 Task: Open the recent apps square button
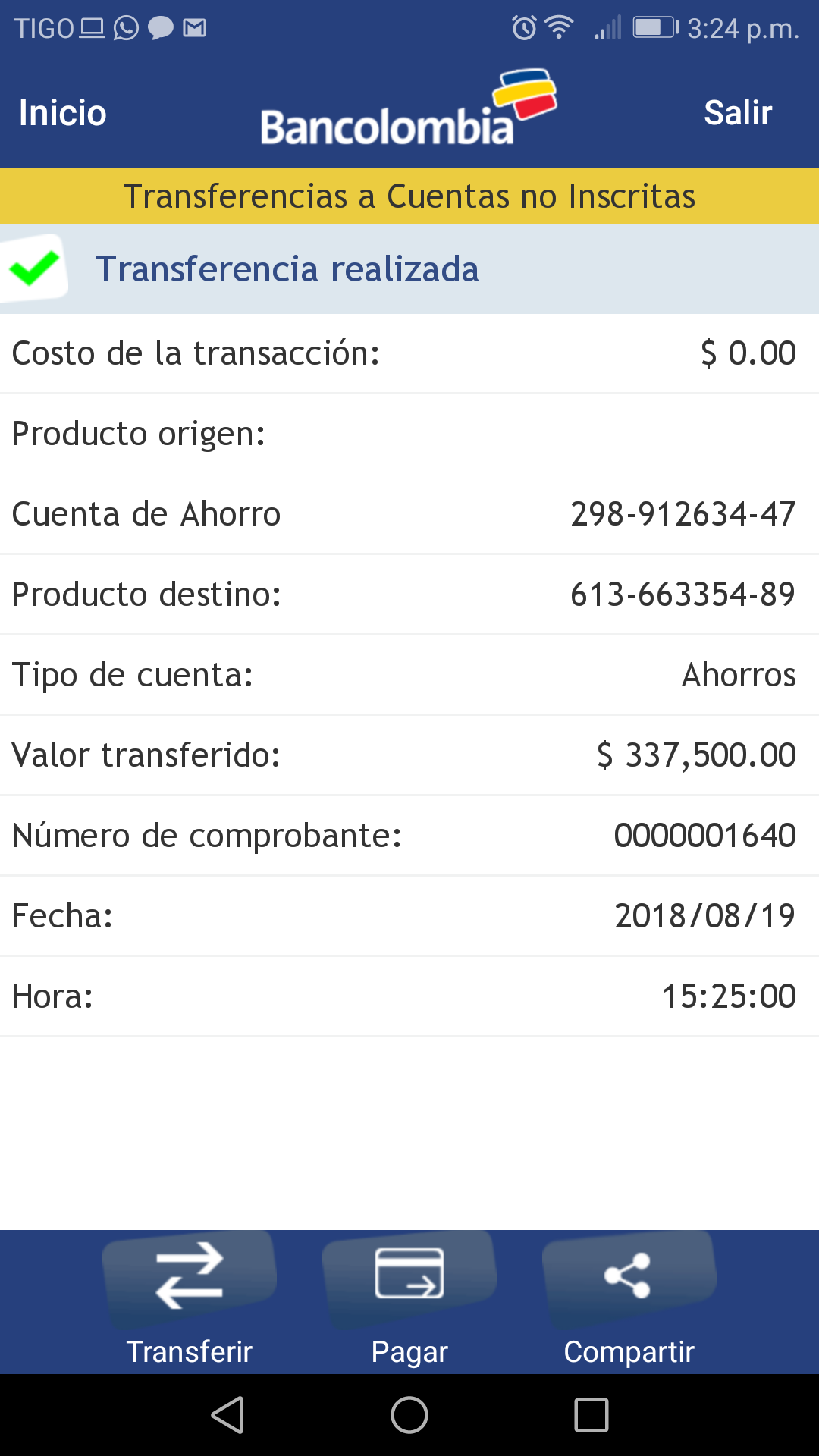[x=591, y=1415]
